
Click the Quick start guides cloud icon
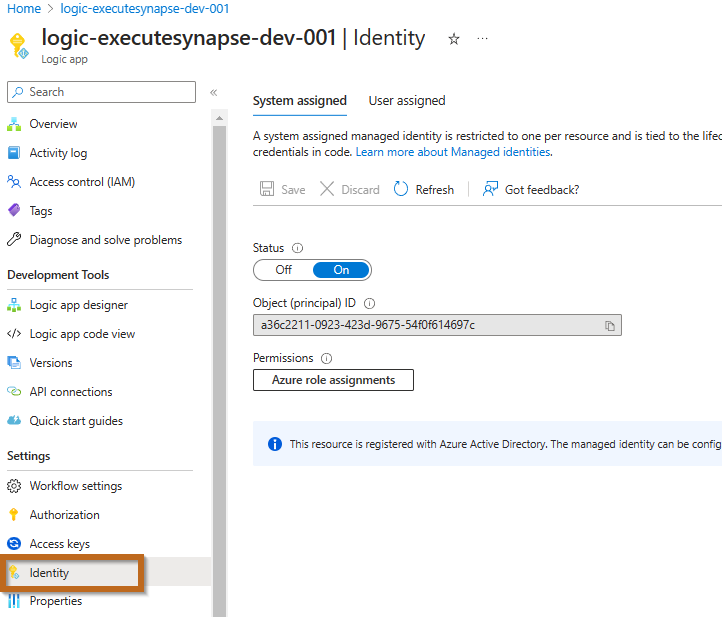point(14,420)
